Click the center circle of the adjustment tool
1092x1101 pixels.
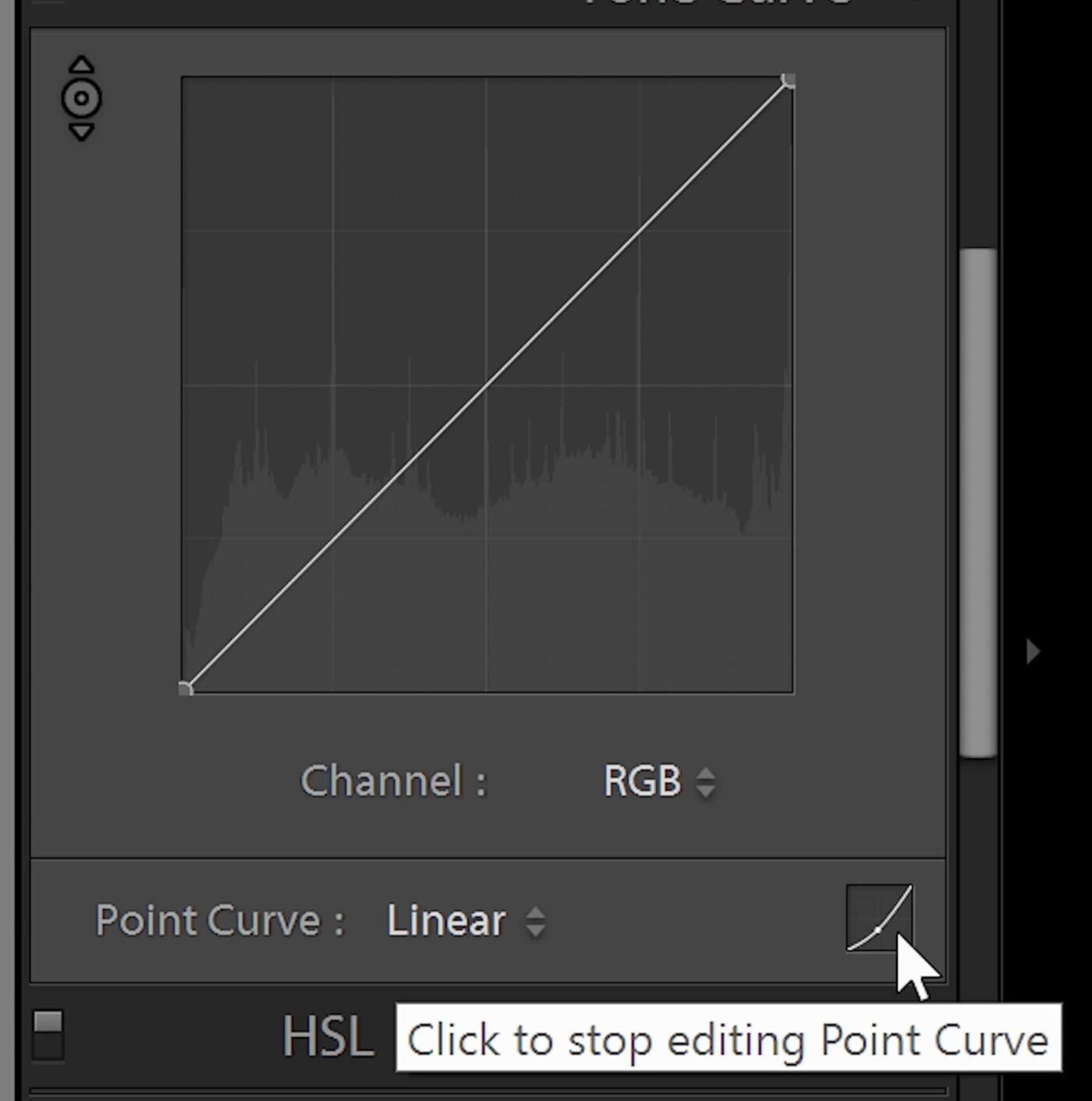80,98
